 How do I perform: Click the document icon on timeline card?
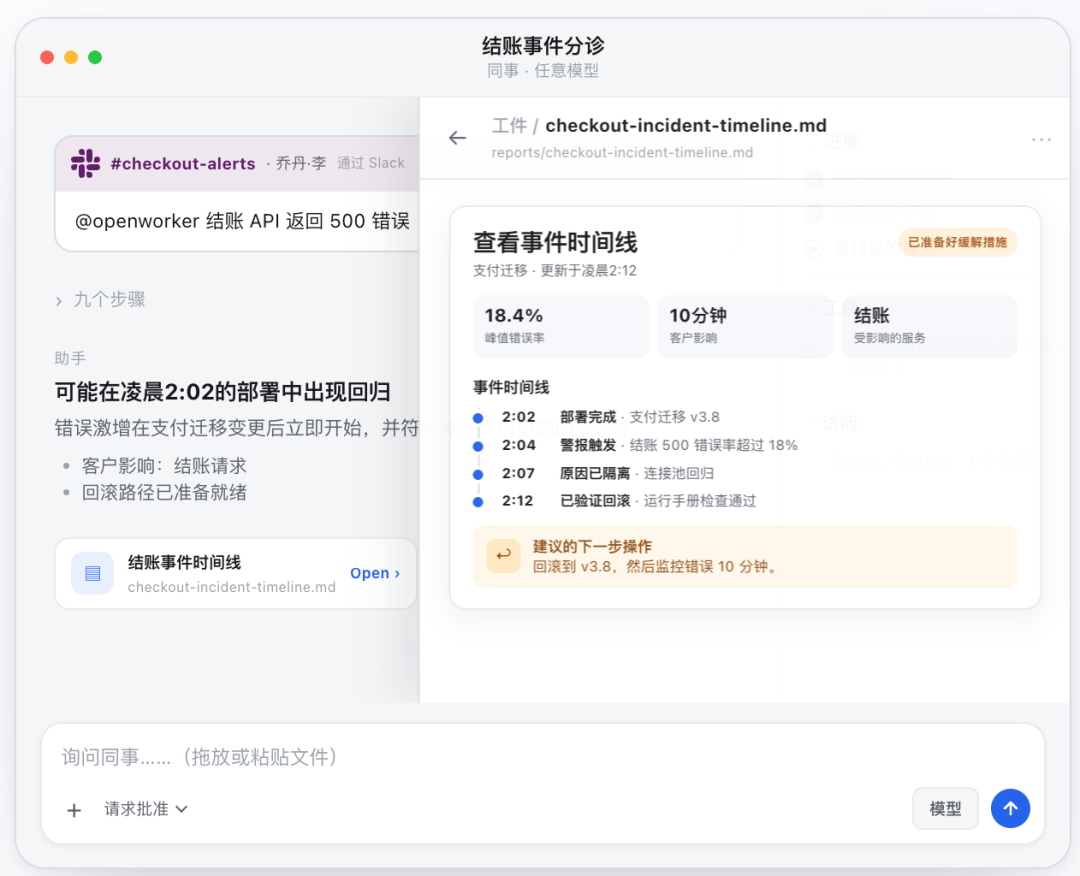(x=92, y=573)
